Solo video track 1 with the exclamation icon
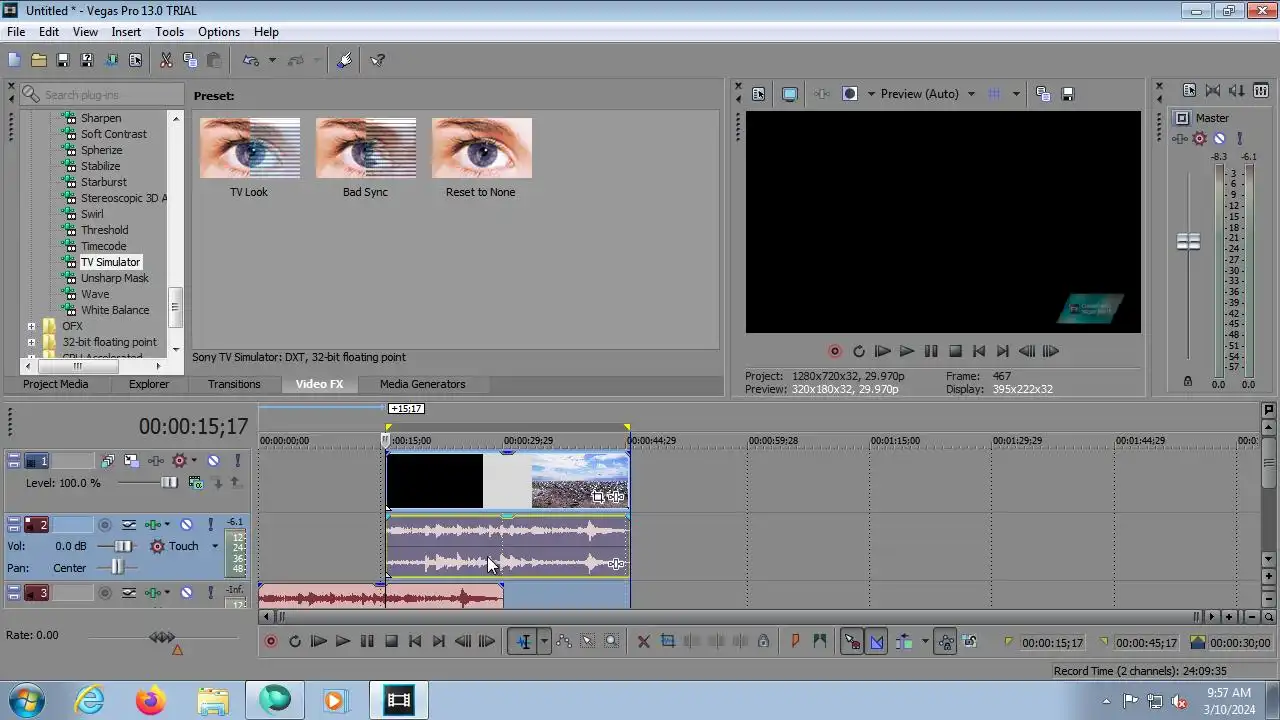The image size is (1280, 720). pos(237,461)
